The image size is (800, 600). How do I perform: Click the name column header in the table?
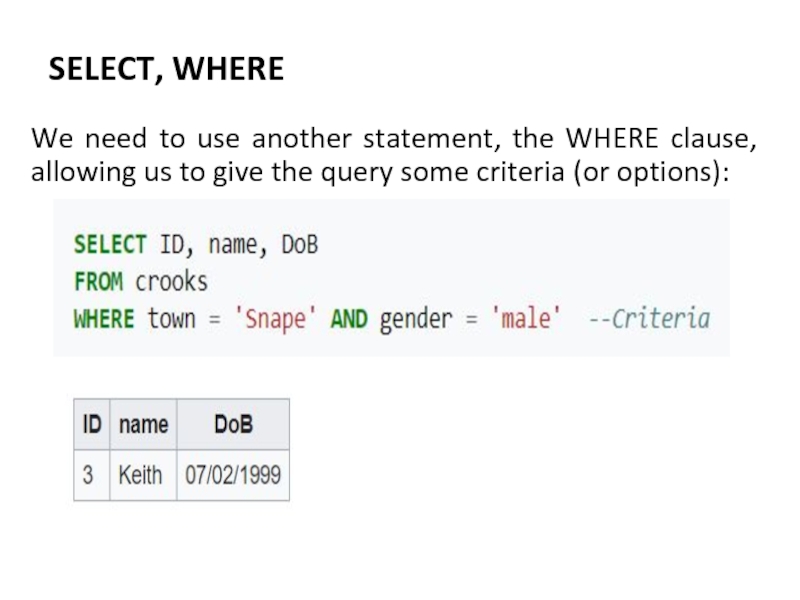(x=143, y=424)
